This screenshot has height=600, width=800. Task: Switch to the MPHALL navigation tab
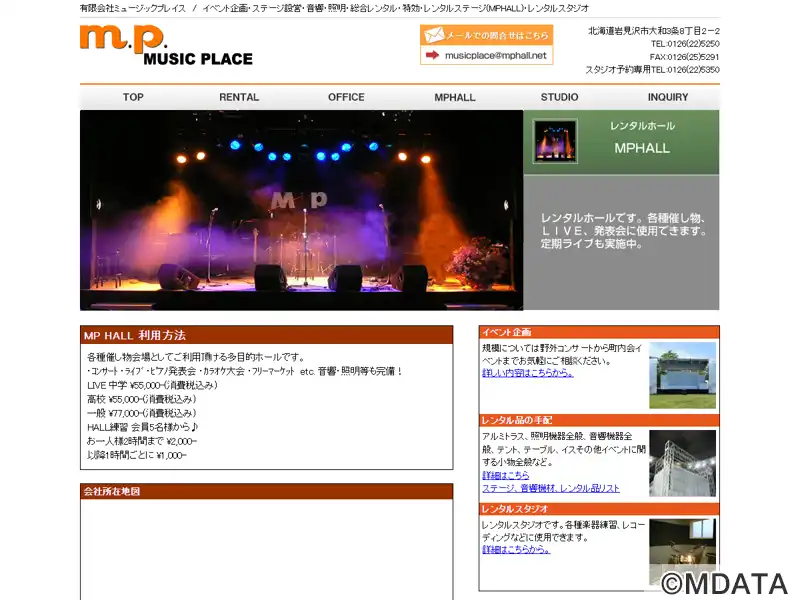point(455,97)
